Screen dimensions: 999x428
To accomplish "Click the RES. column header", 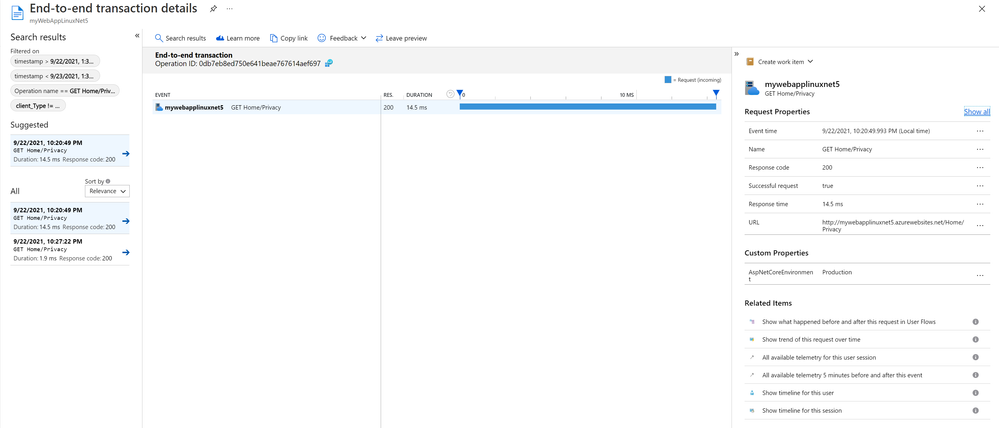I will coord(388,95).
